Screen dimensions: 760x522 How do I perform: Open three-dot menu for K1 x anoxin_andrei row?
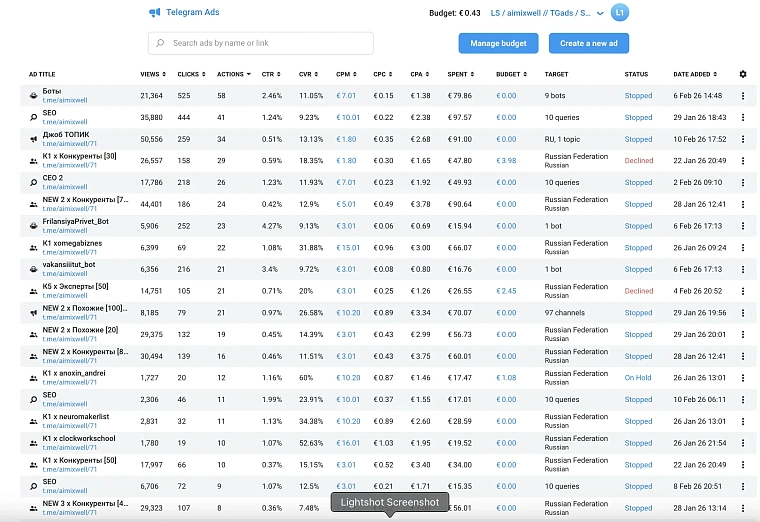[x=743, y=378]
